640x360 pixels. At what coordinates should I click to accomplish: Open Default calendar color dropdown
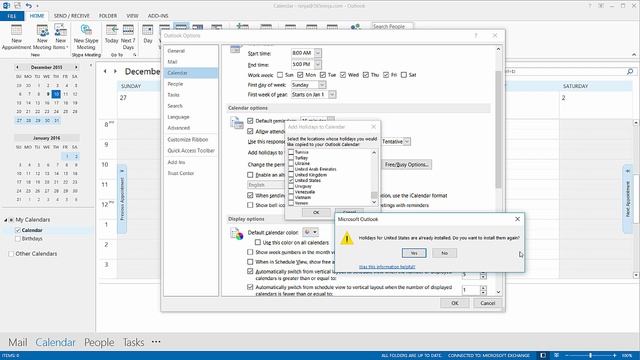click(310, 232)
